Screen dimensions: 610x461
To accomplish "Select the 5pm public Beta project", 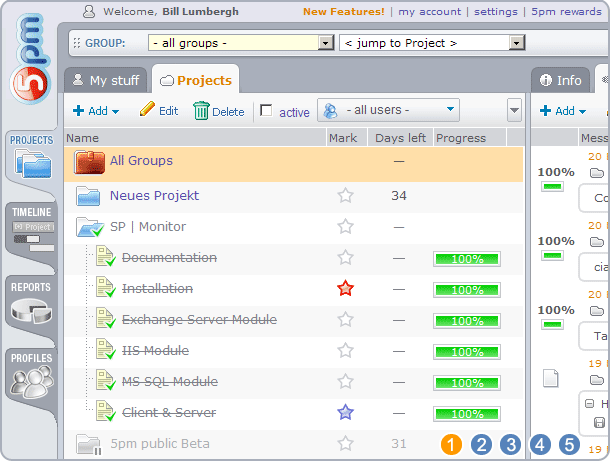I will click(160, 443).
